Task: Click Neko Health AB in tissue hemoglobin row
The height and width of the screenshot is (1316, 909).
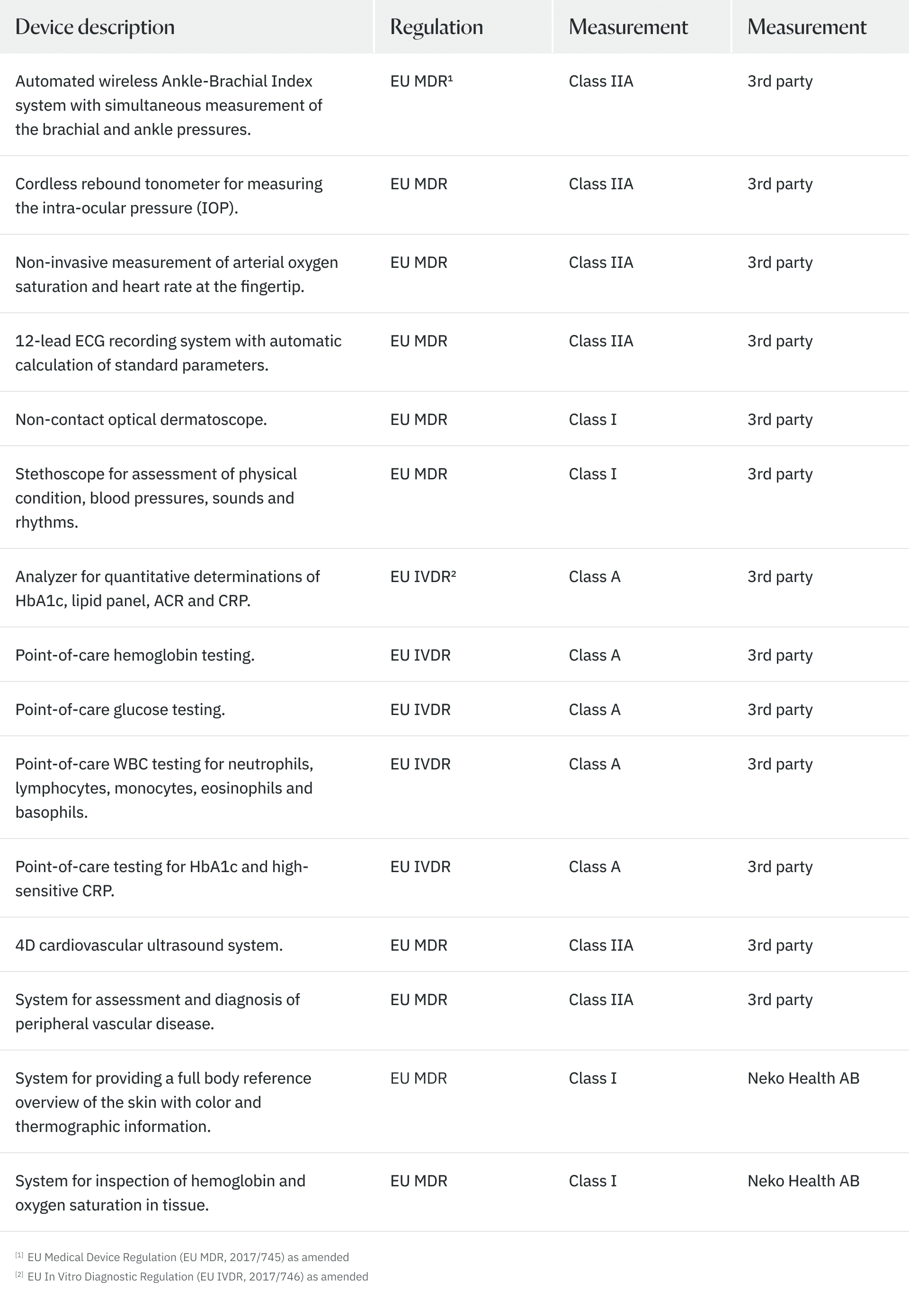Action: tap(803, 1181)
